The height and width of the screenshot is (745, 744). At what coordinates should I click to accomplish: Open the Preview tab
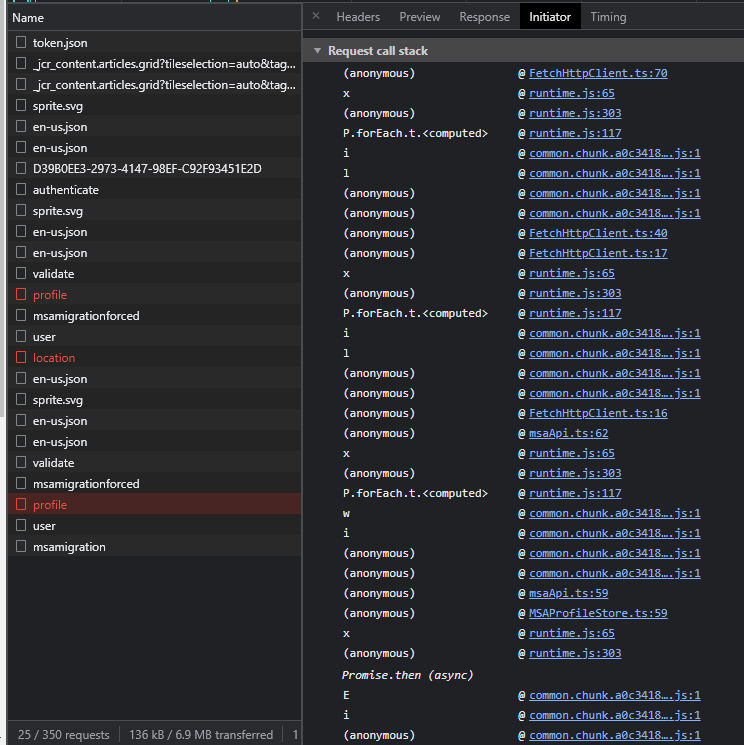tap(419, 17)
